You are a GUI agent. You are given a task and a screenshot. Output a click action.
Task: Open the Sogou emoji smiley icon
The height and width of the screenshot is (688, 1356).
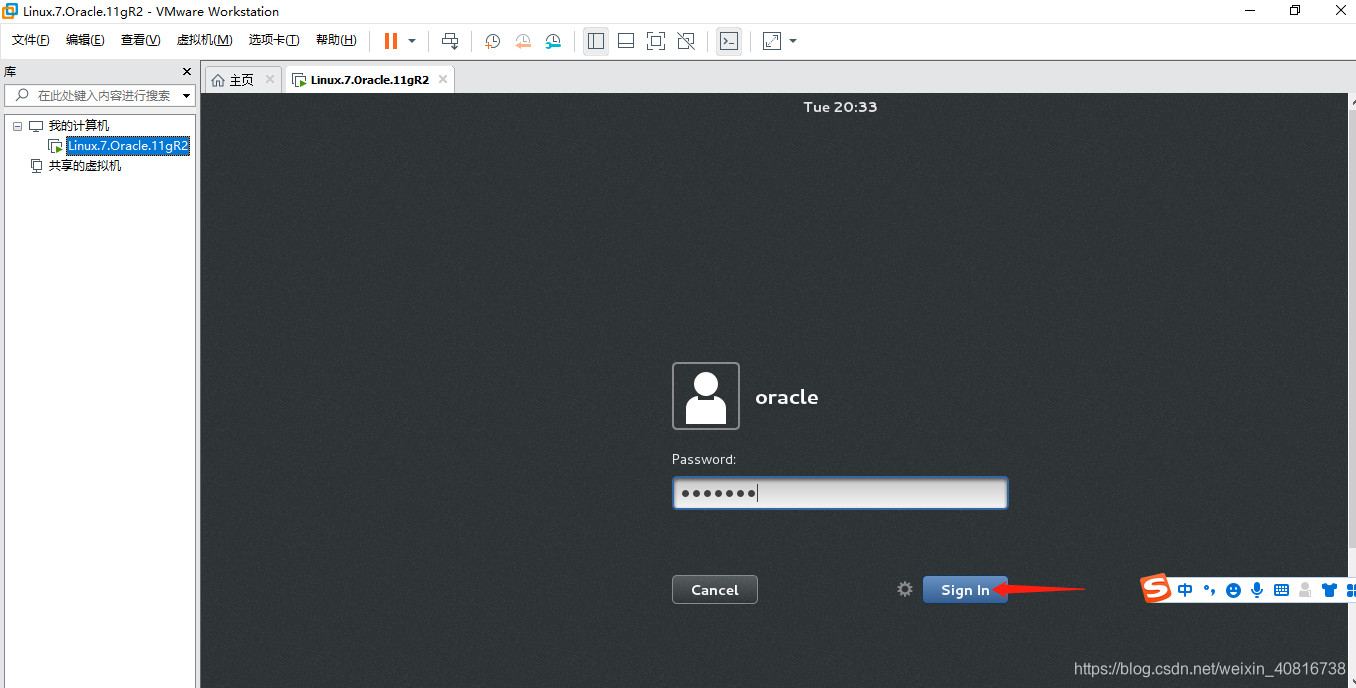coord(1233,590)
